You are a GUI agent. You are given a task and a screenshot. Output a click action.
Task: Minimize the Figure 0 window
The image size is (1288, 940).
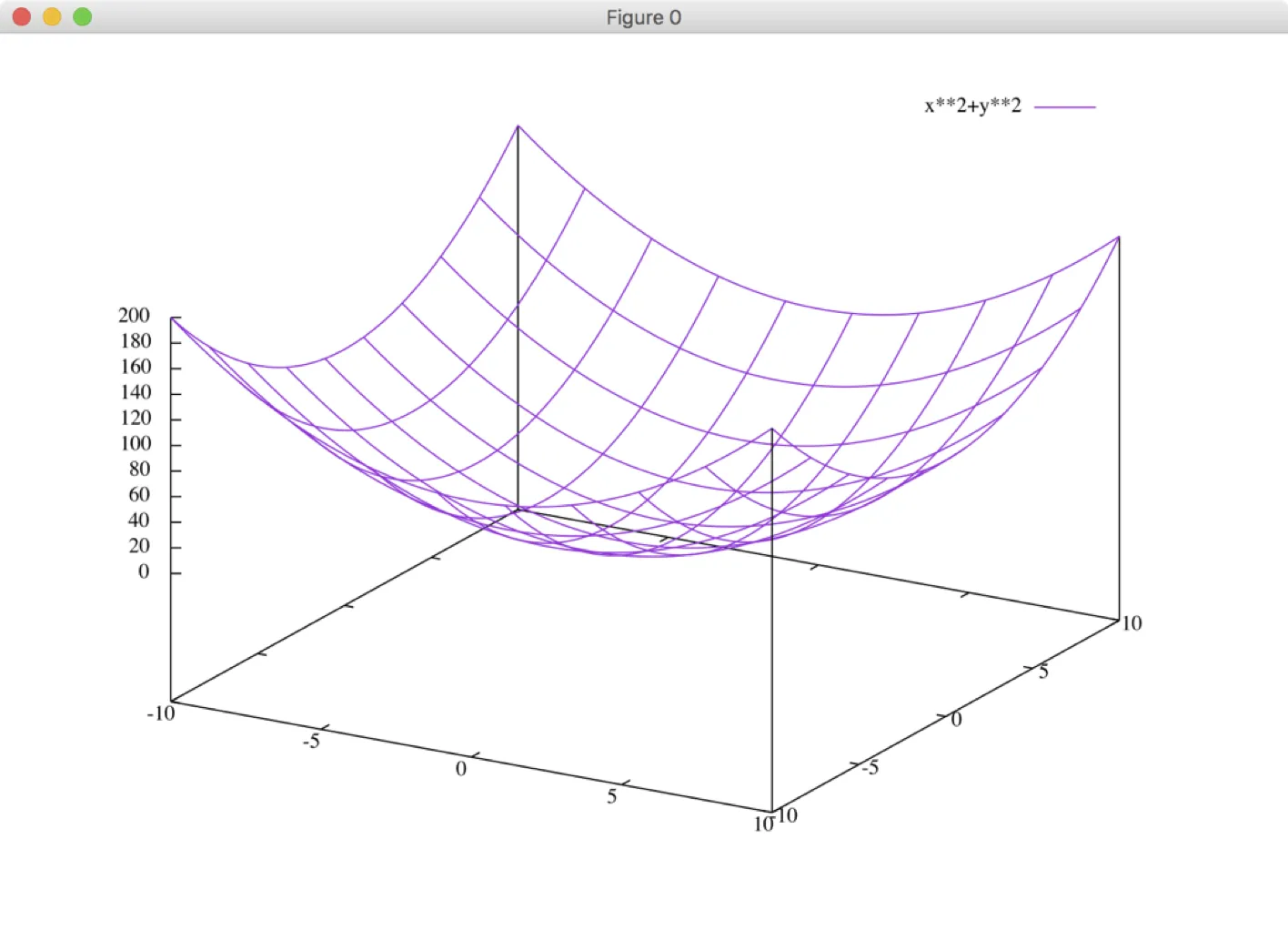52,16
